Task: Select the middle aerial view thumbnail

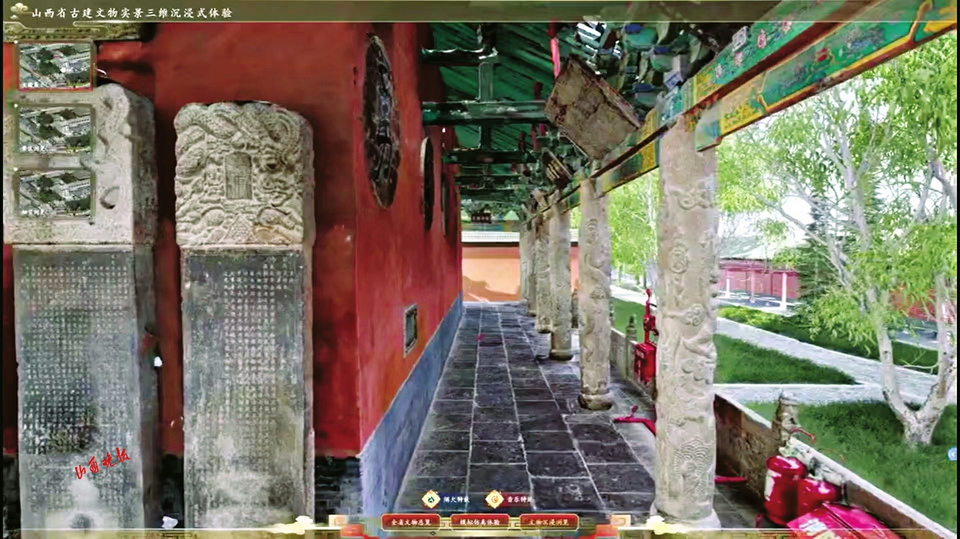Action: [x=55, y=129]
